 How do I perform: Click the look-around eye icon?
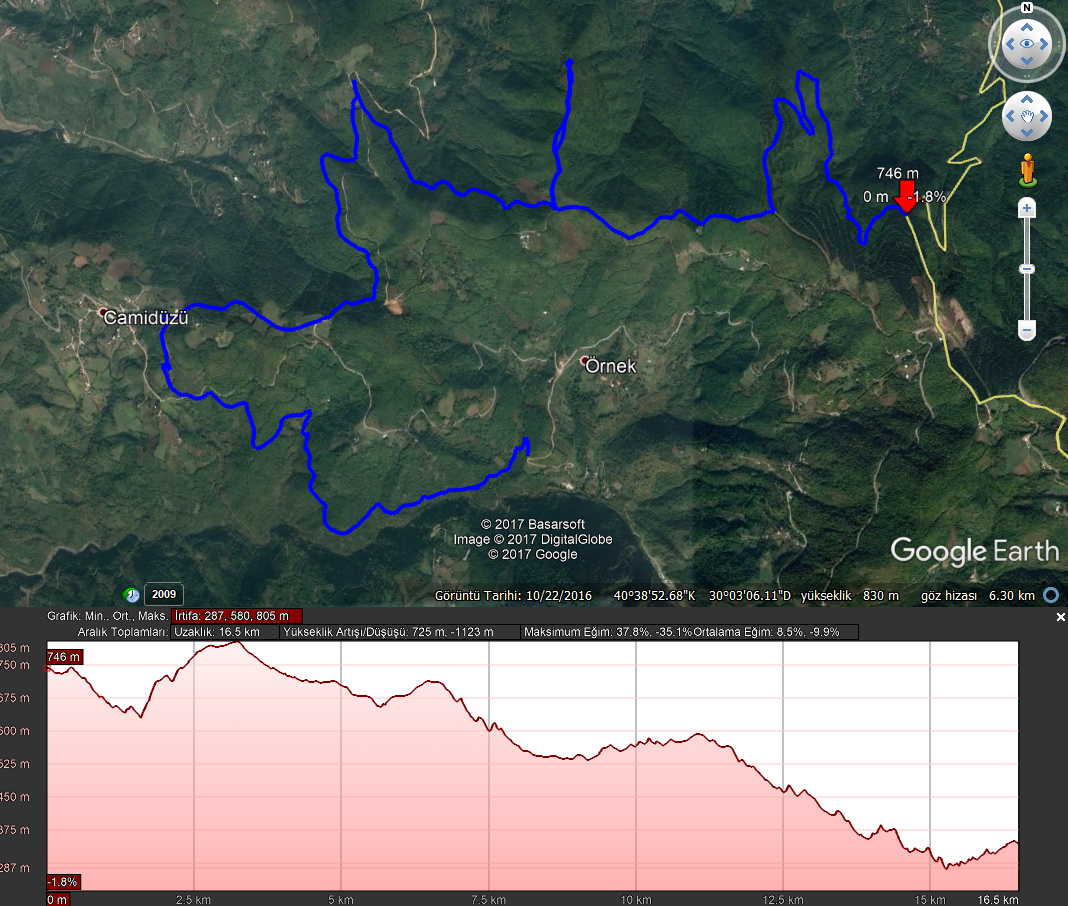click(1026, 44)
